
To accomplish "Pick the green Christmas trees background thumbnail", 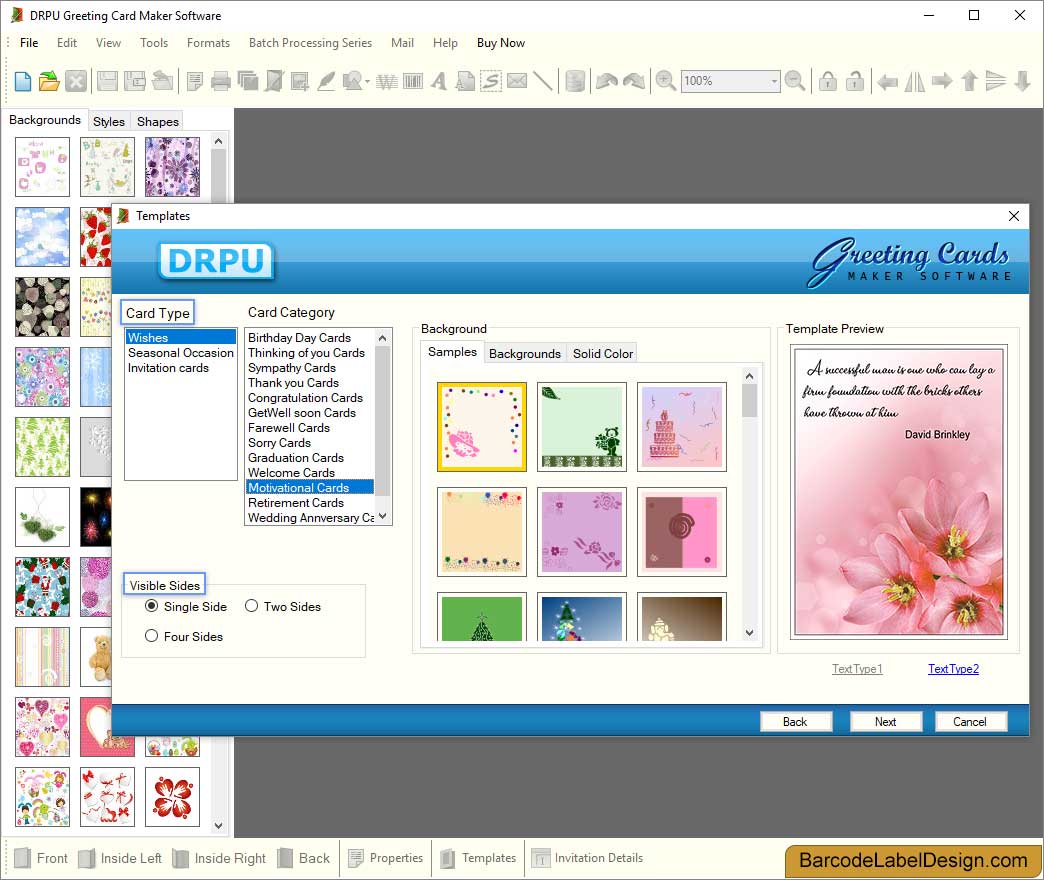I will (x=43, y=447).
